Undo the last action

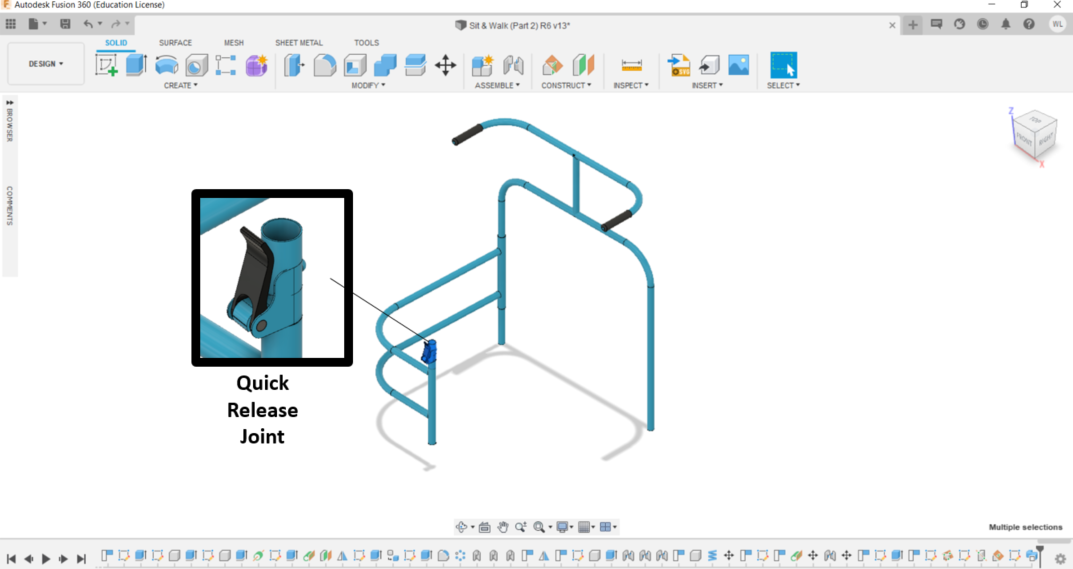tap(88, 24)
